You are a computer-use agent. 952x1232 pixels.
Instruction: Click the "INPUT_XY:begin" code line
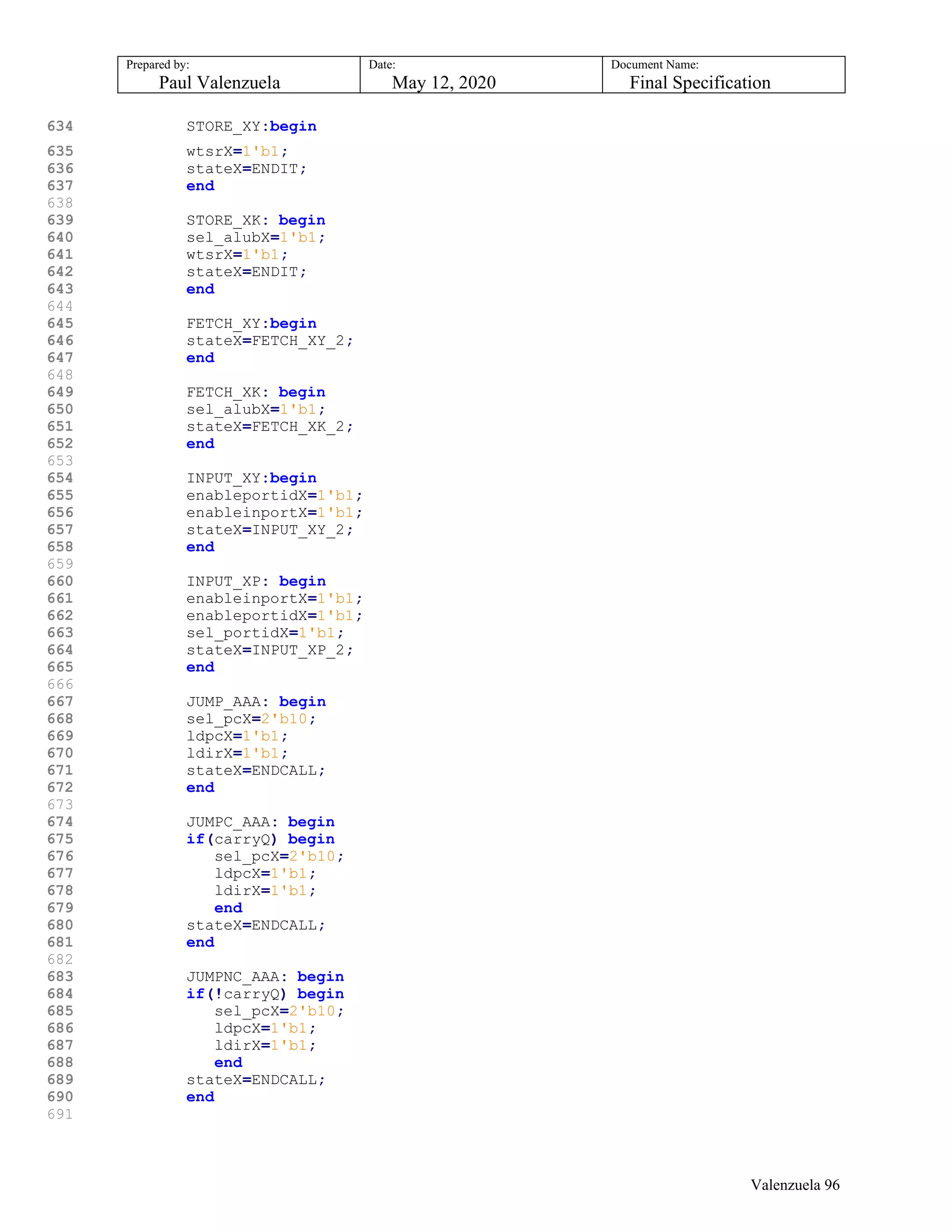(251, 478)
